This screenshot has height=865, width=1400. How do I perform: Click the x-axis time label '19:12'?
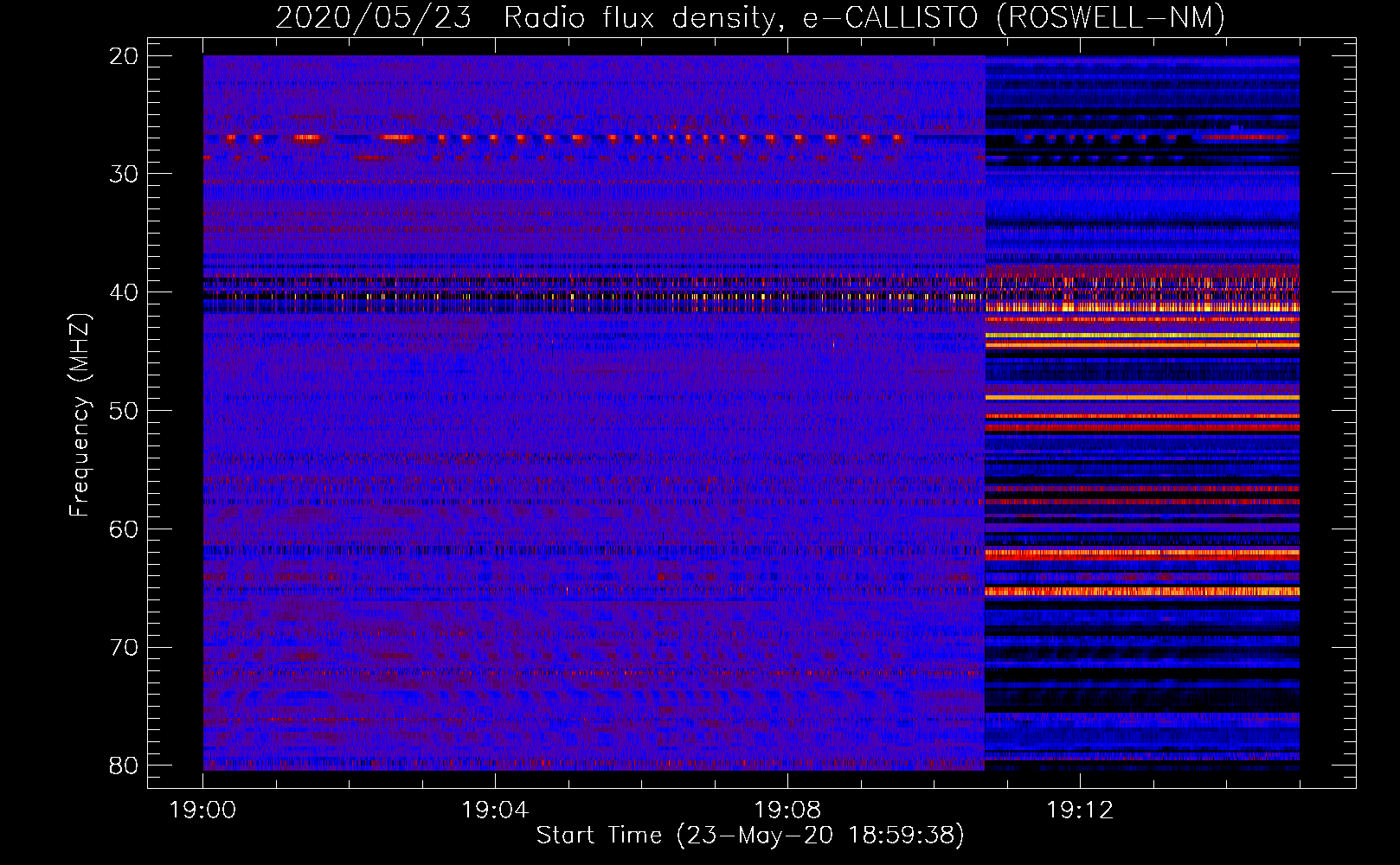pyautogui.click(x=1080, y=811)
